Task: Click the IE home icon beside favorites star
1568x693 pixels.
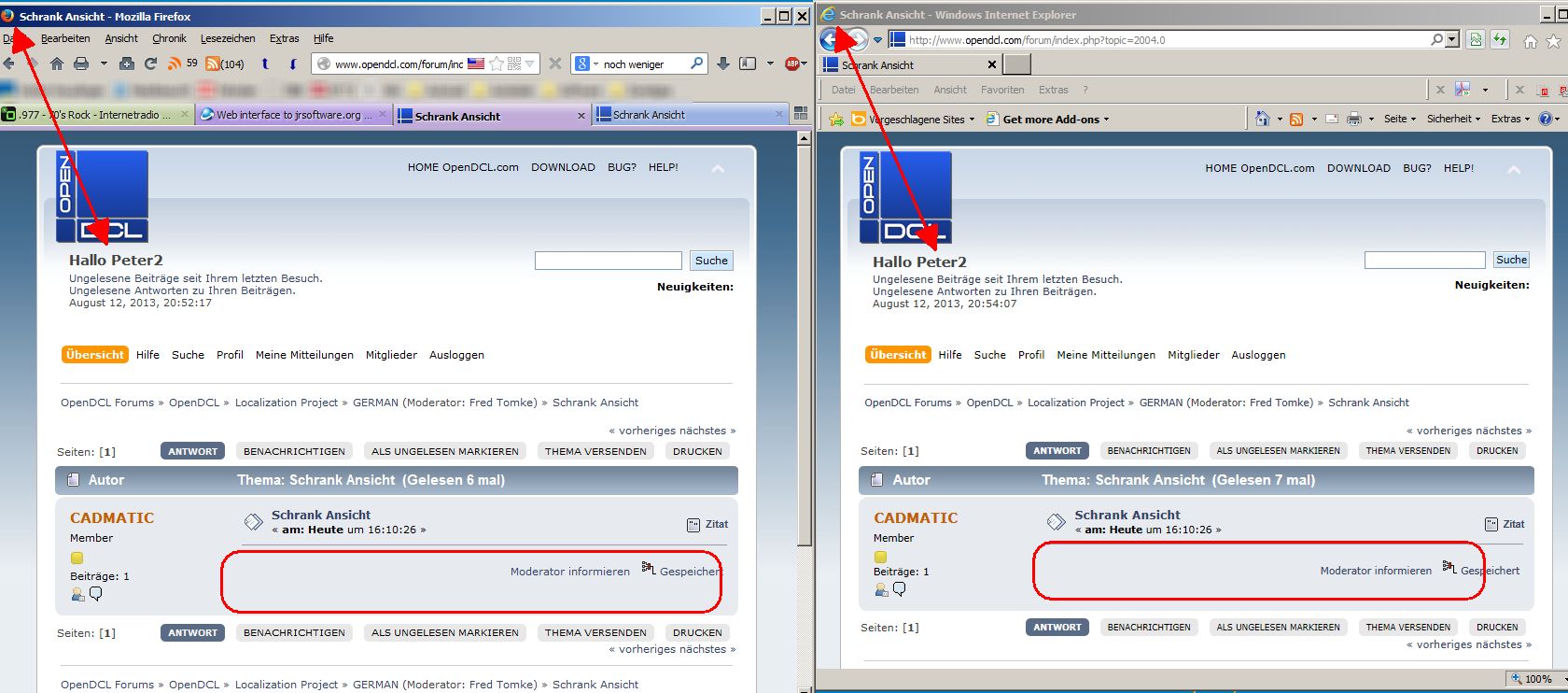Action: click(x=1530, y=40)
